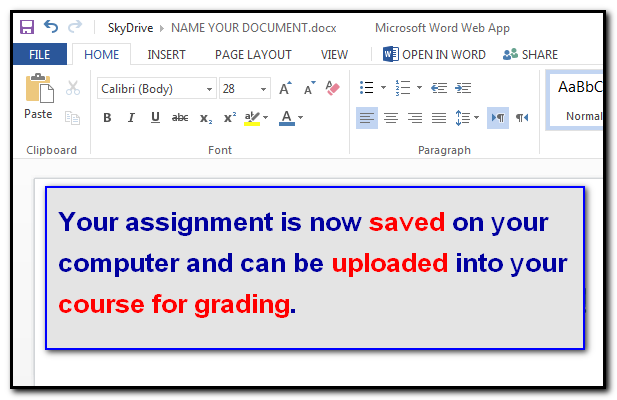Click the font color swatch button
Viewport: 617px width, 400px height.
(287, 118)
